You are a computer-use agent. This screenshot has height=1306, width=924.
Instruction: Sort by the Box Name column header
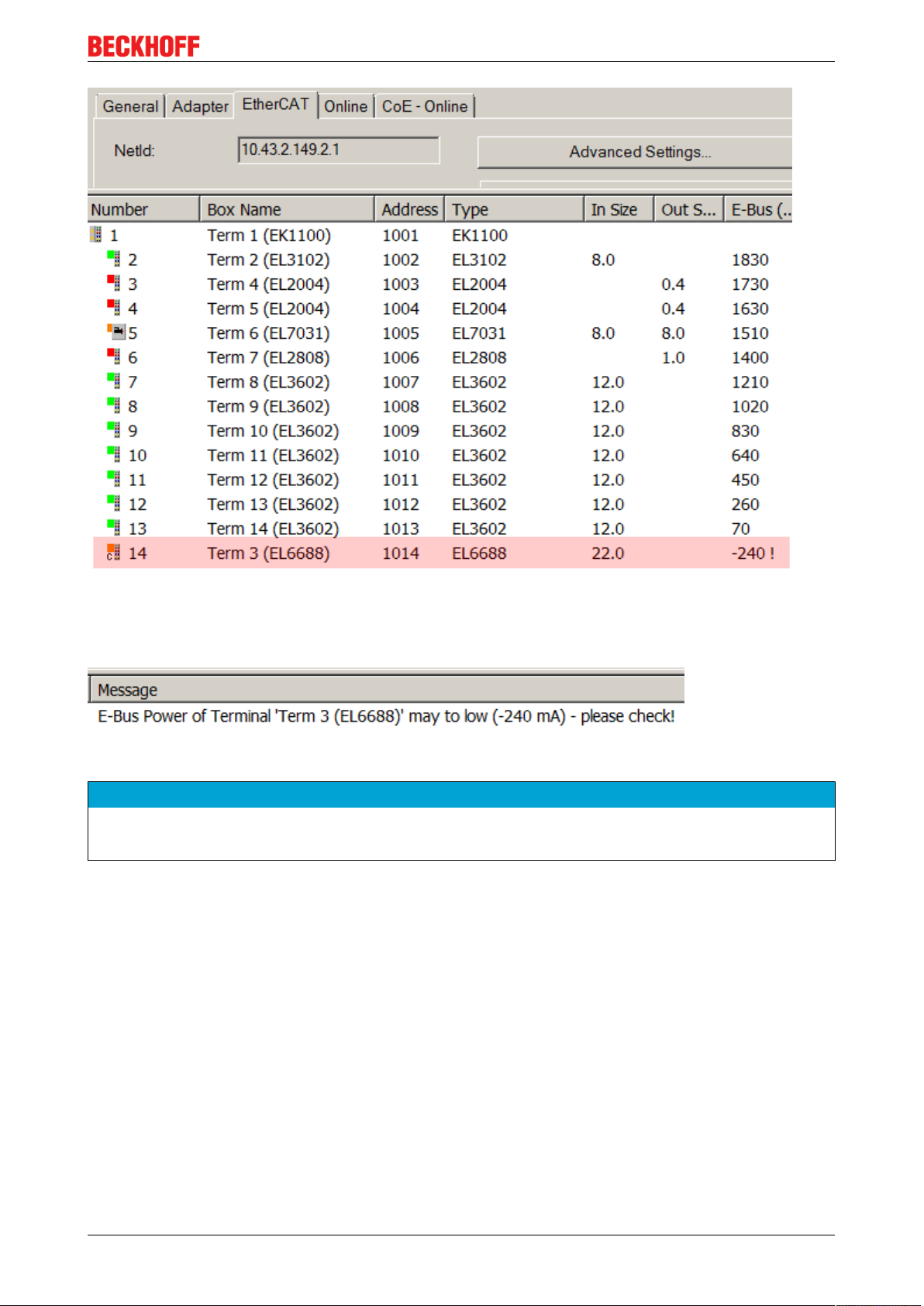287,209
